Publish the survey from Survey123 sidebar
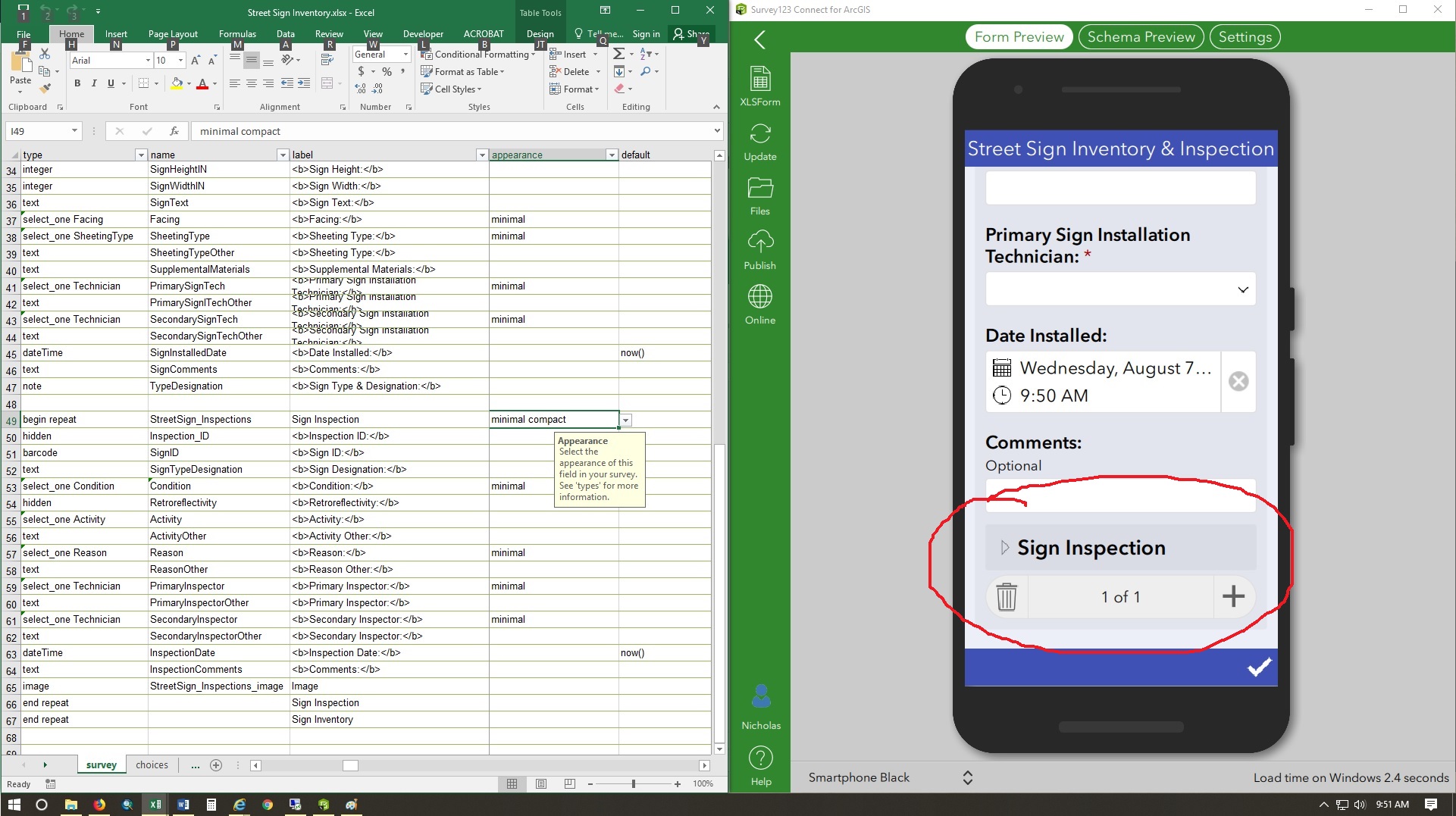Screen dimensions: 1456x816 pos(760,251)
